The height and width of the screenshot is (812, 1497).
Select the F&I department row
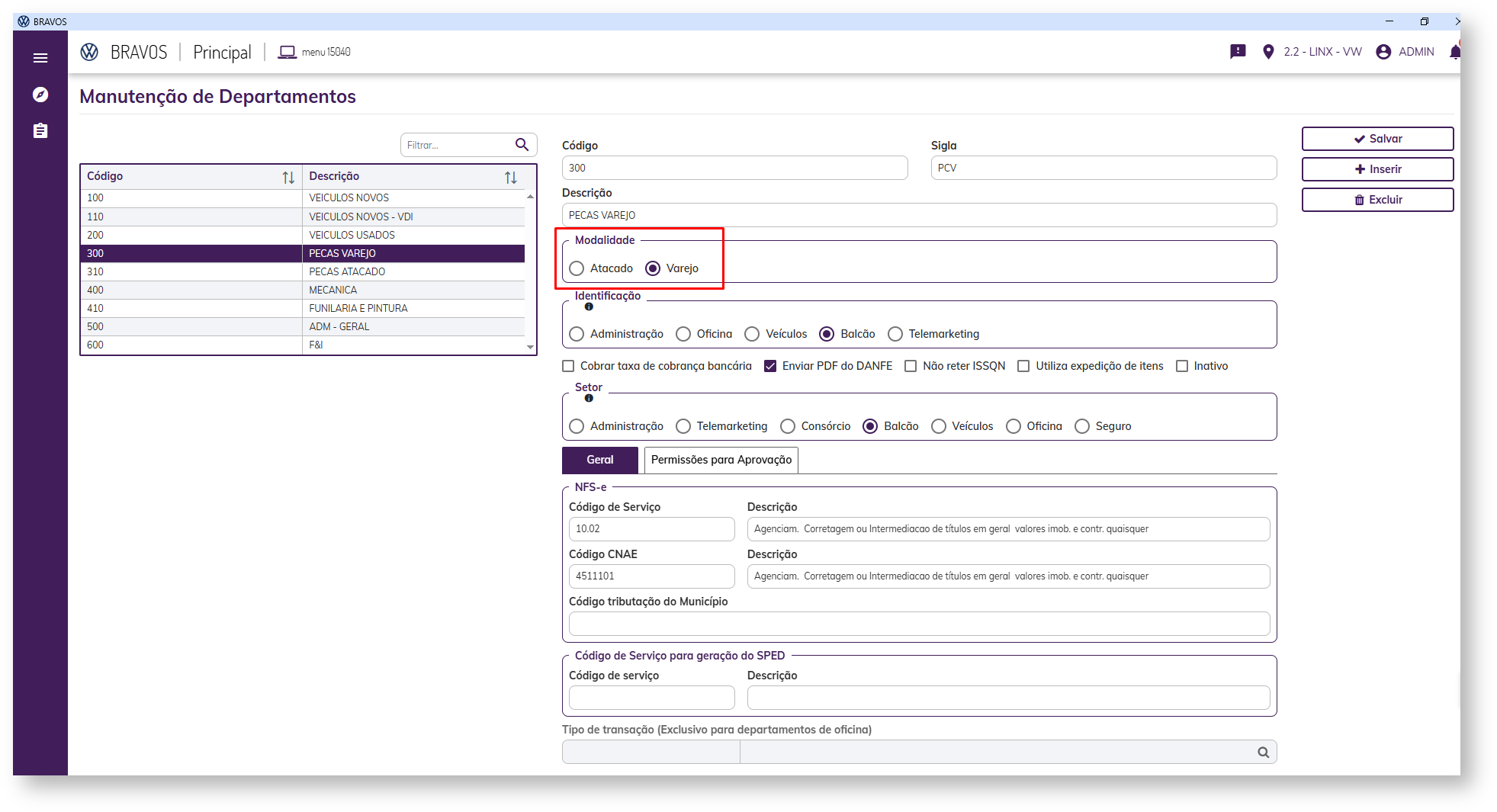coord(303,345)
